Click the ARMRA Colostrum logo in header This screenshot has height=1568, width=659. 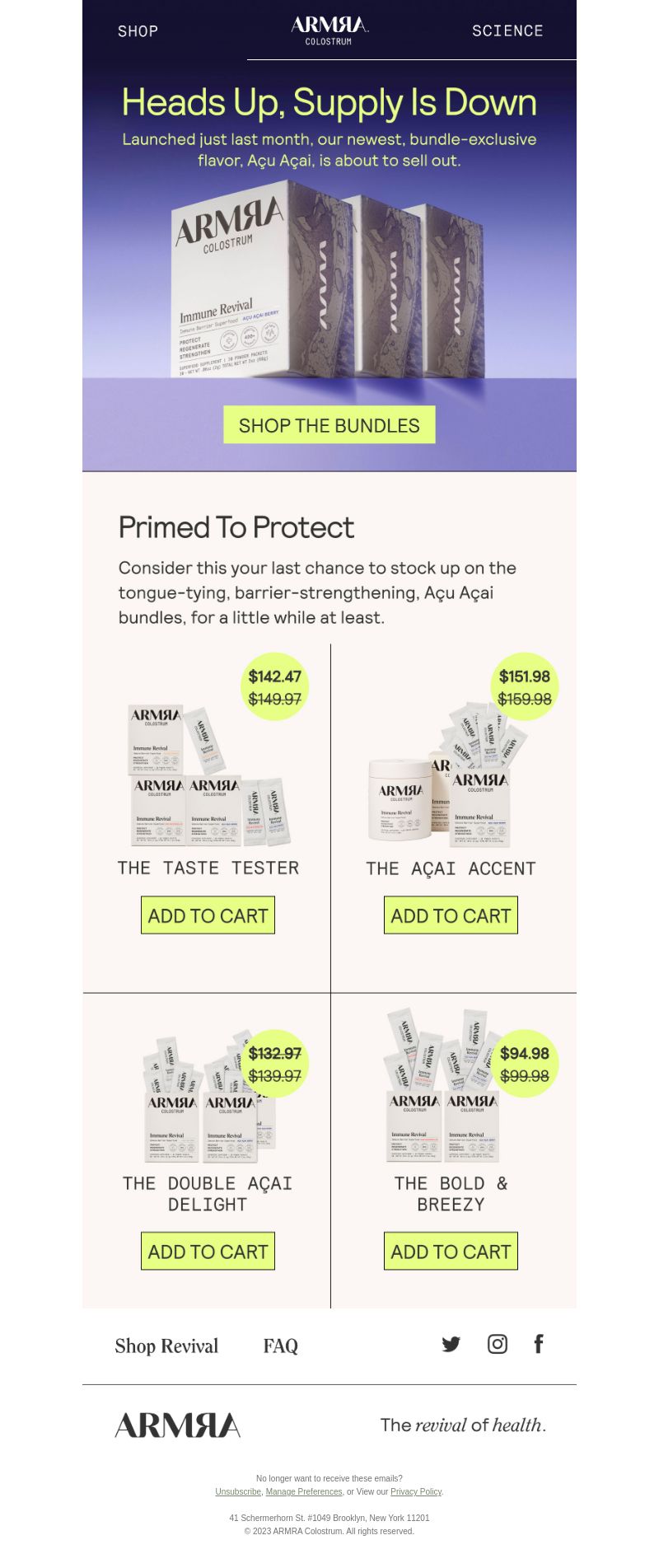click(x=329, y=30)
